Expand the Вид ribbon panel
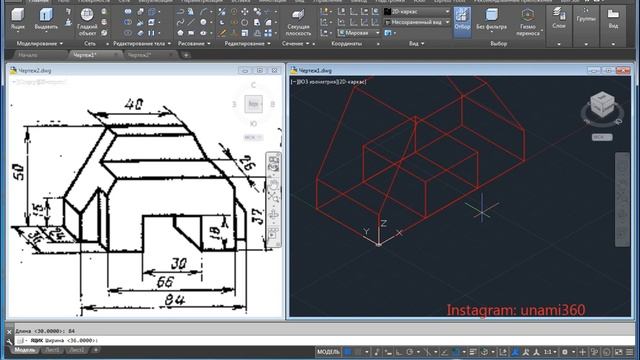Image resolution: width=640 pixels, height=360 pixels. (x=416, y=43)
